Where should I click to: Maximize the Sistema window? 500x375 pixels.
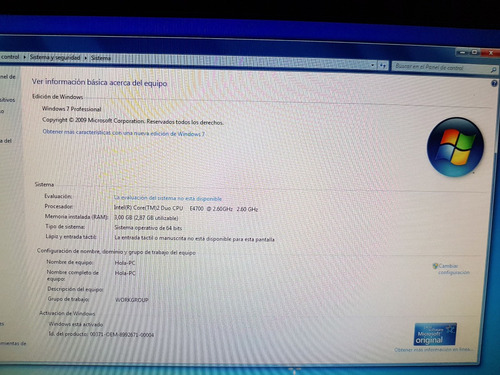[x=474, y=52]
